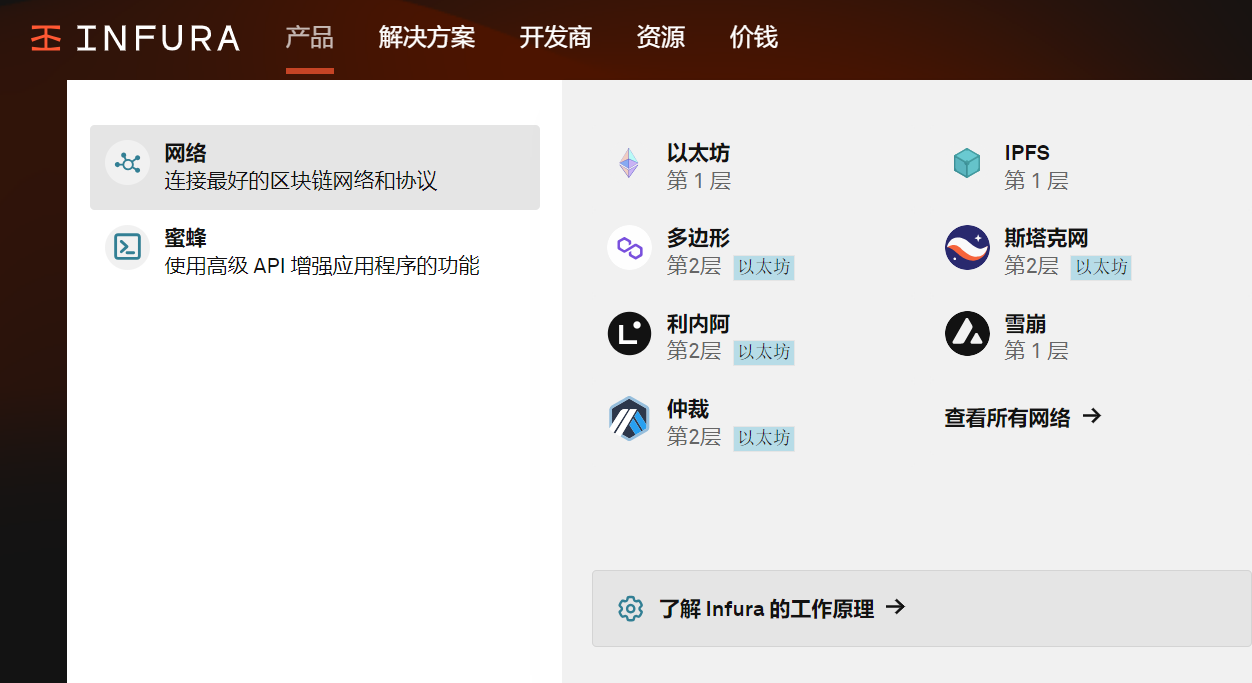Screen dimensions: 1252x683
Task: Click 使用高级 API 增强应用程序的功能 description
Action: [322, 266]
